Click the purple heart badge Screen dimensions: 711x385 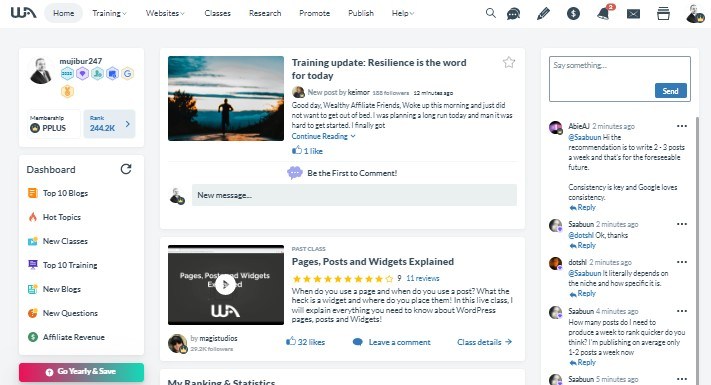[x=82, y=73]
